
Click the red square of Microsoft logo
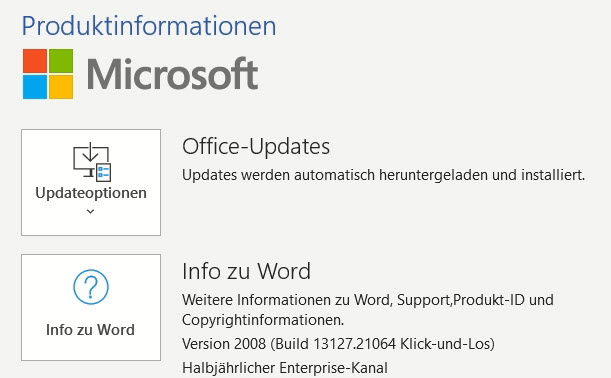pos(35,61)
